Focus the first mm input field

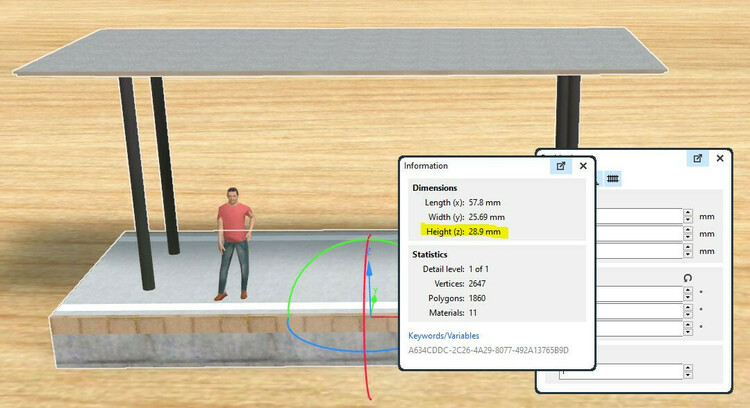[640, 216]
